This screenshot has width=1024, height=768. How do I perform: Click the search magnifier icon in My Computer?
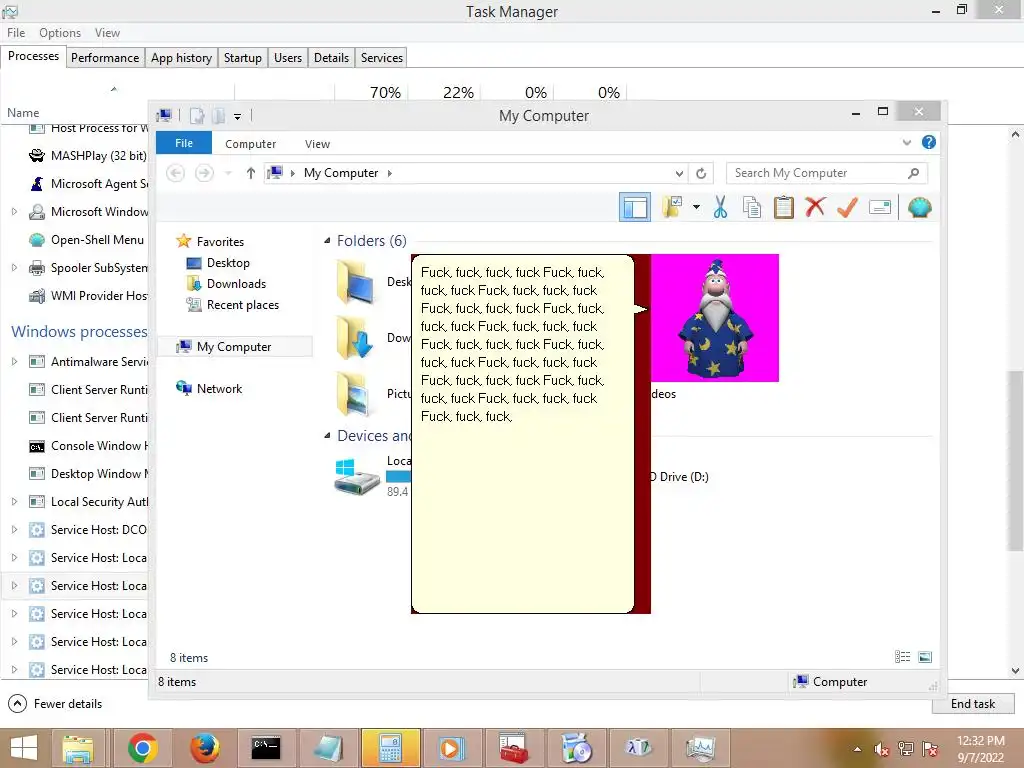(x=914, y=173)
